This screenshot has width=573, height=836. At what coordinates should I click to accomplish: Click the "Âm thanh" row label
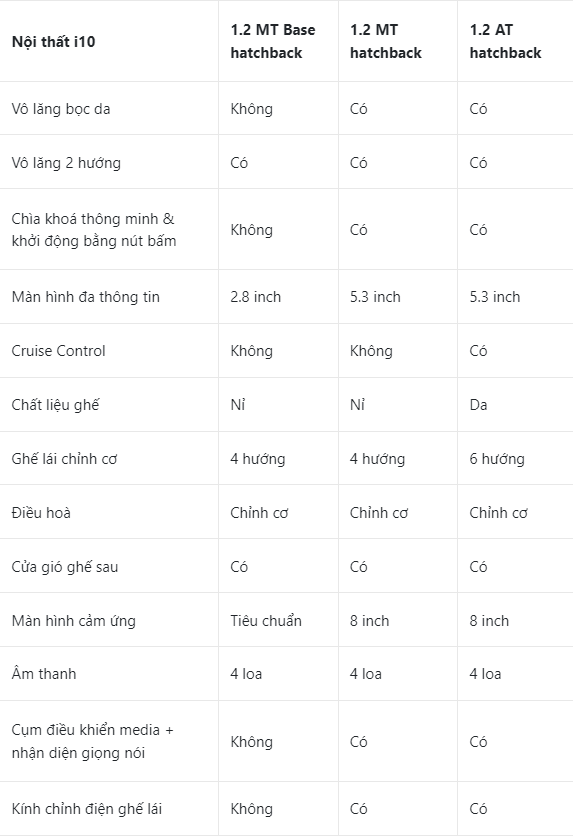44,674
